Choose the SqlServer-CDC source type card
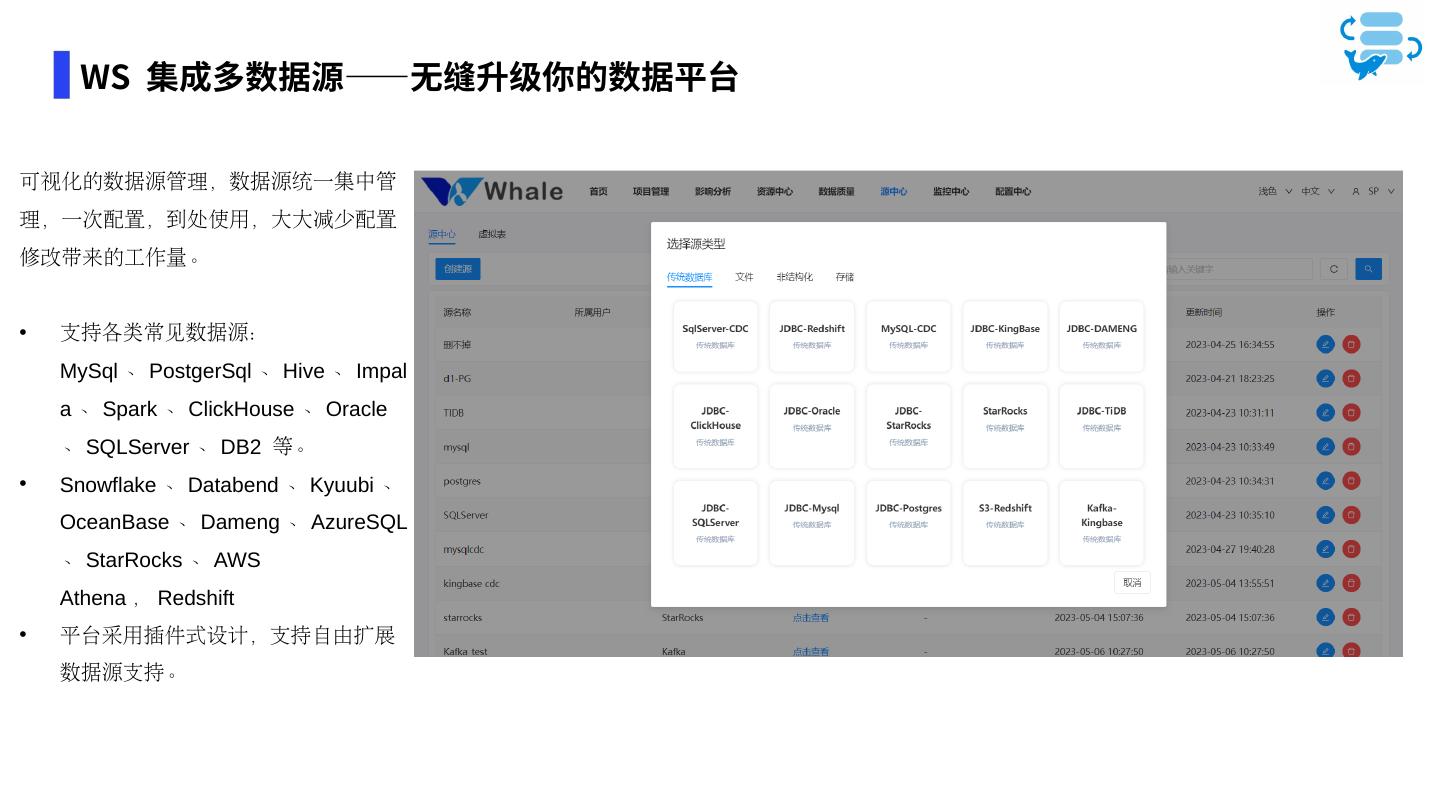 click(x=715, y=336)
